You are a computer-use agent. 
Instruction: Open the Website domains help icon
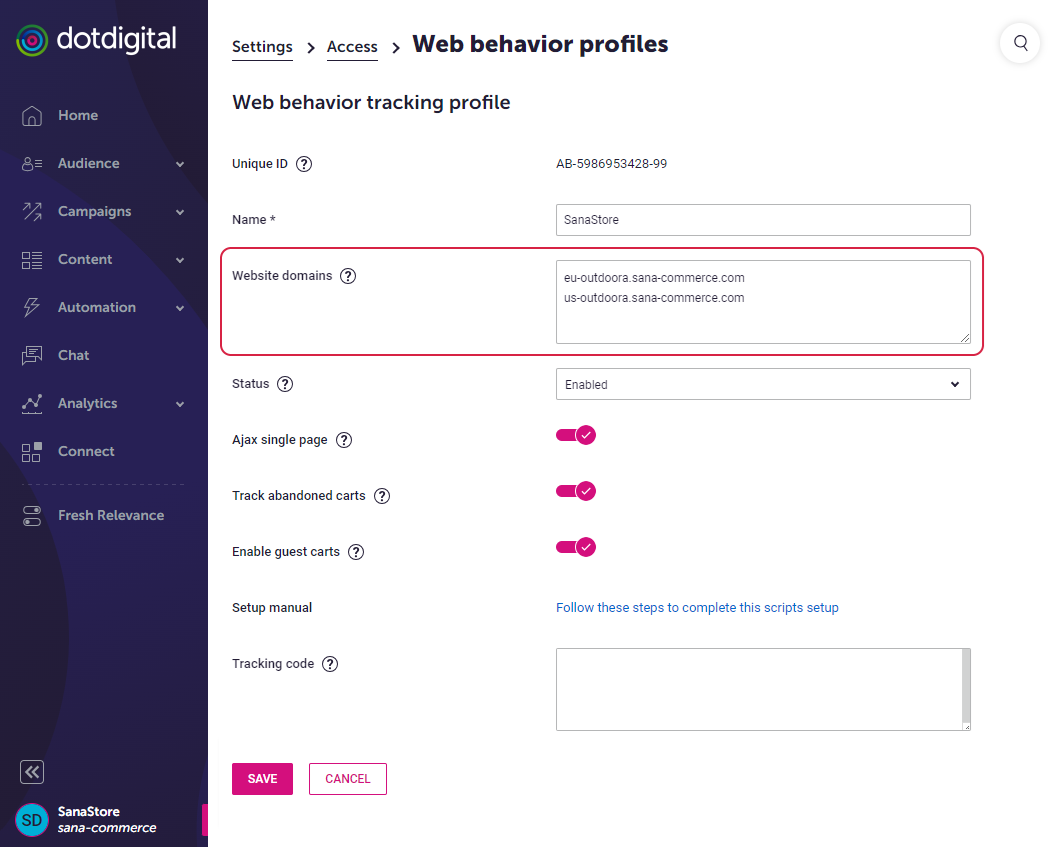click(x=348, y=276)
